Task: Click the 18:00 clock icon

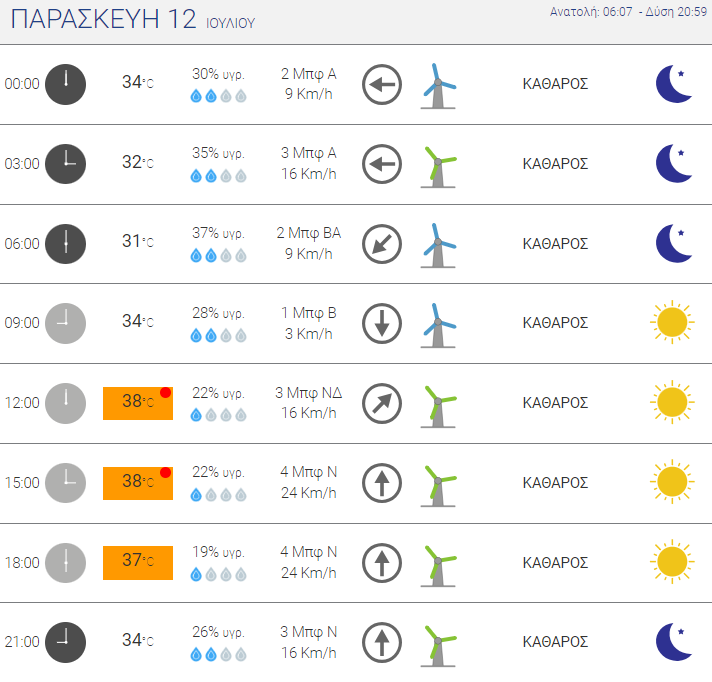Action: [x=65, y=563]
